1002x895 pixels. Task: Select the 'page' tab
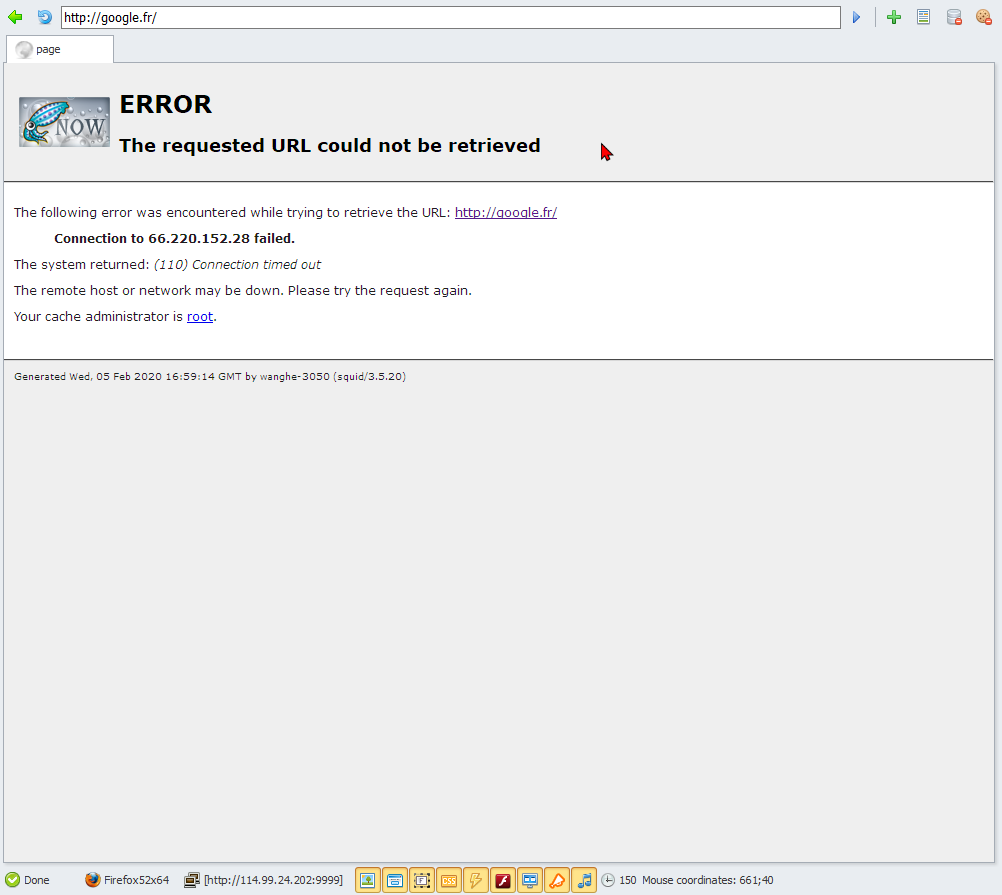[59, 49]
